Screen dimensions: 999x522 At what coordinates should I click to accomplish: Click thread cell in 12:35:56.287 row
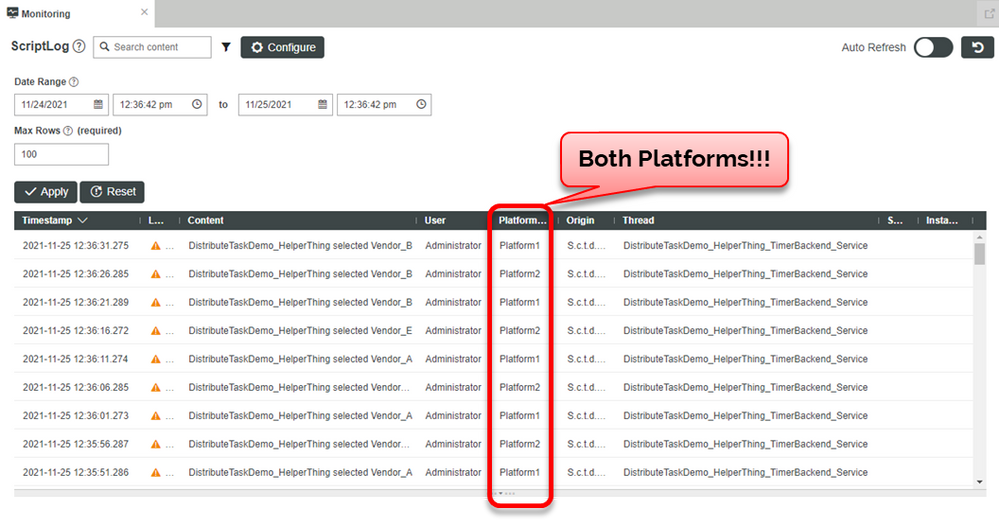coord(745,444)
